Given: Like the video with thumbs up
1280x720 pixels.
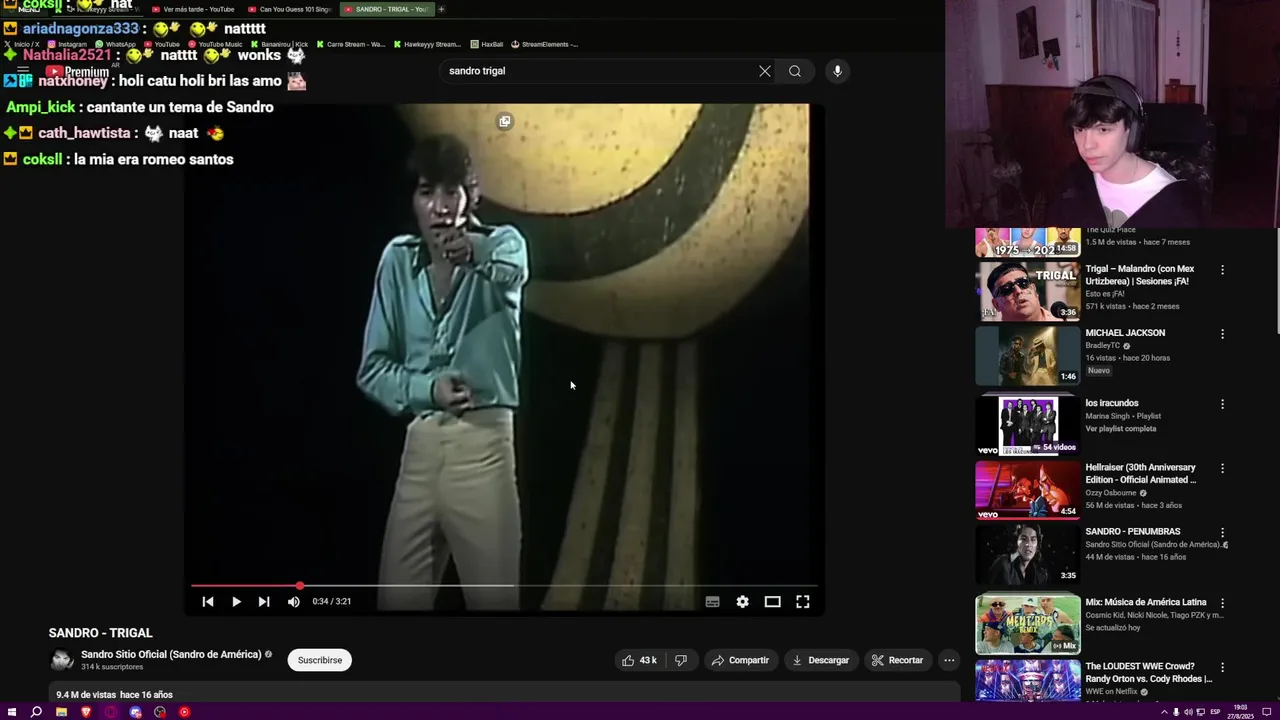Looking at the screenshot, I should pos(639,660).
